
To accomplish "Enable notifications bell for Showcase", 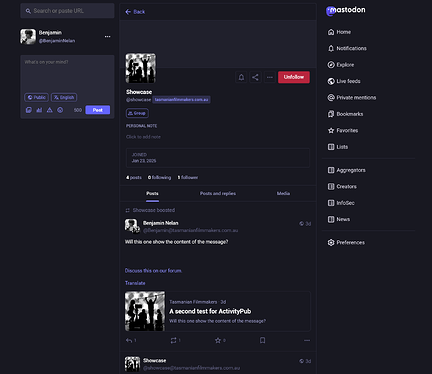I will (241, 77).
